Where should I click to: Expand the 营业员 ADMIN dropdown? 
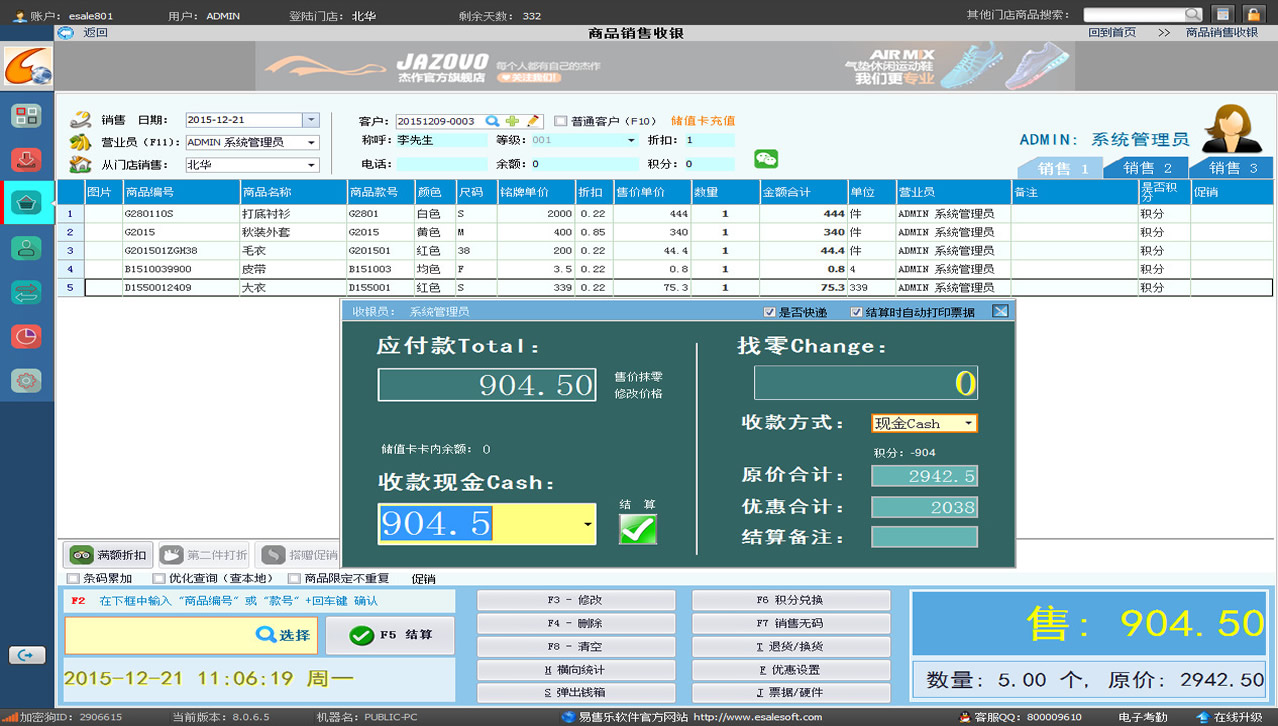(312, 143)
